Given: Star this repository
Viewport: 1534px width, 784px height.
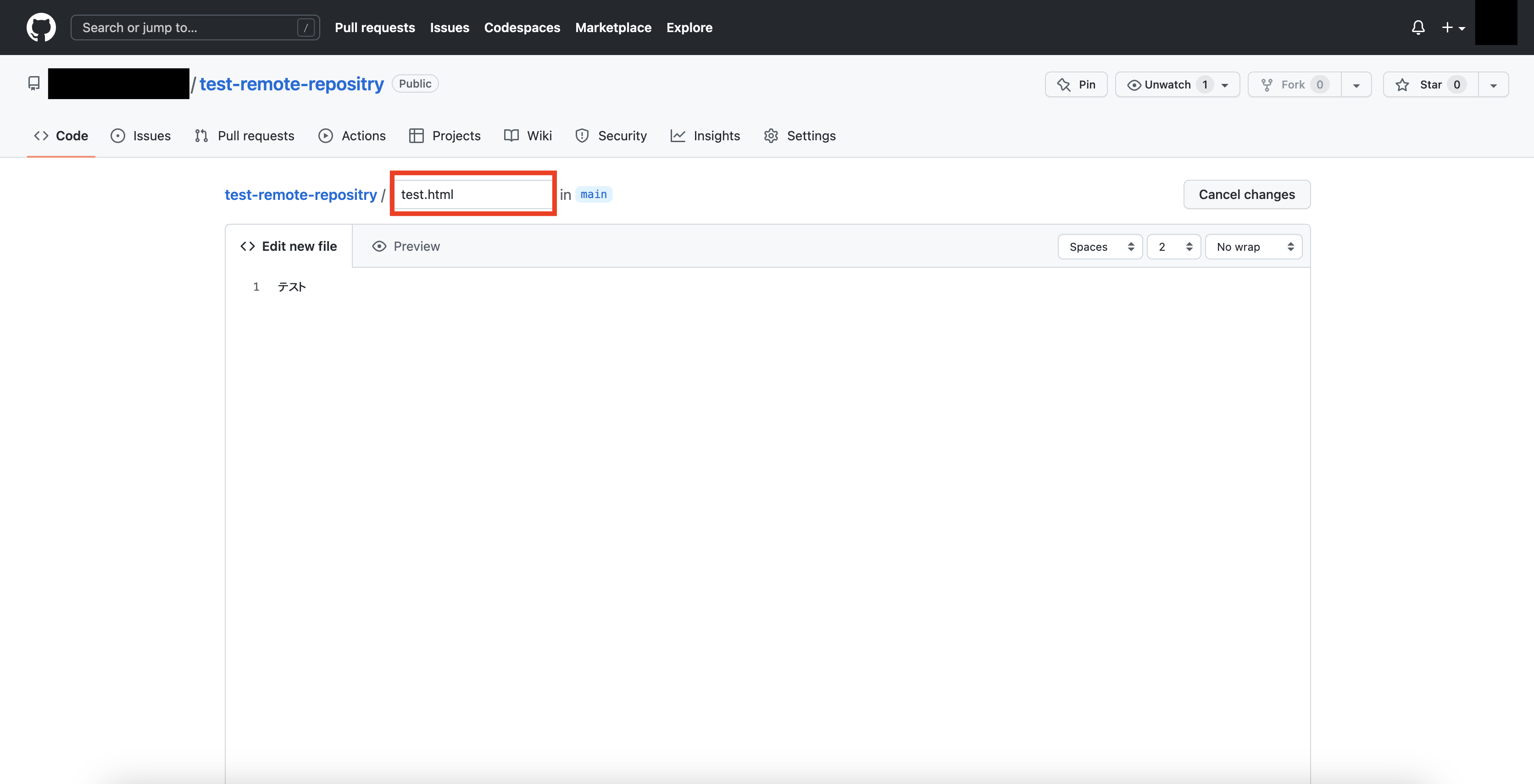Looking at the screenshot, I should pyautogui.click(x=1430, y=84).
